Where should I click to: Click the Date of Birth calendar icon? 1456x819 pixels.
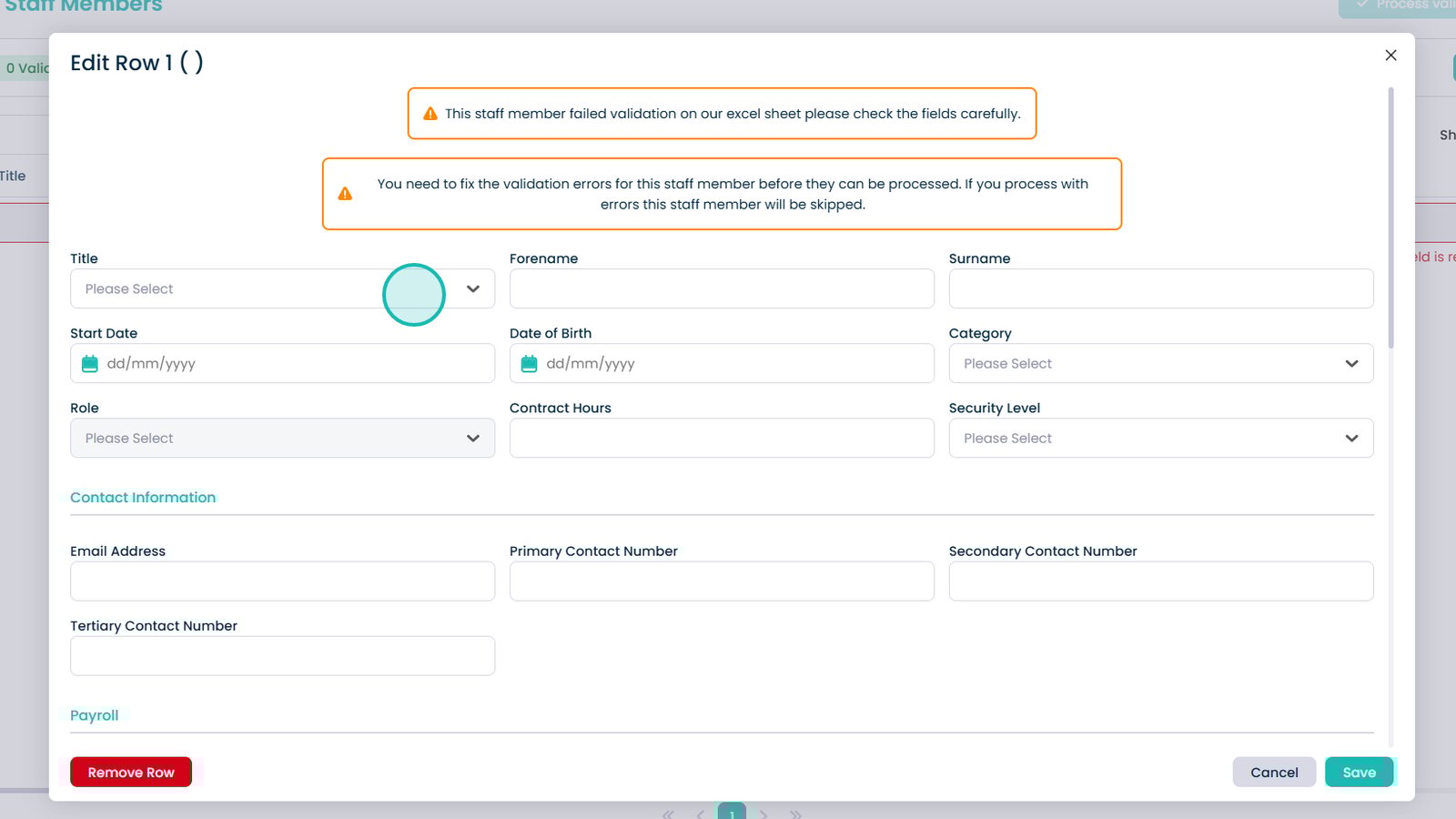point(529,364)
